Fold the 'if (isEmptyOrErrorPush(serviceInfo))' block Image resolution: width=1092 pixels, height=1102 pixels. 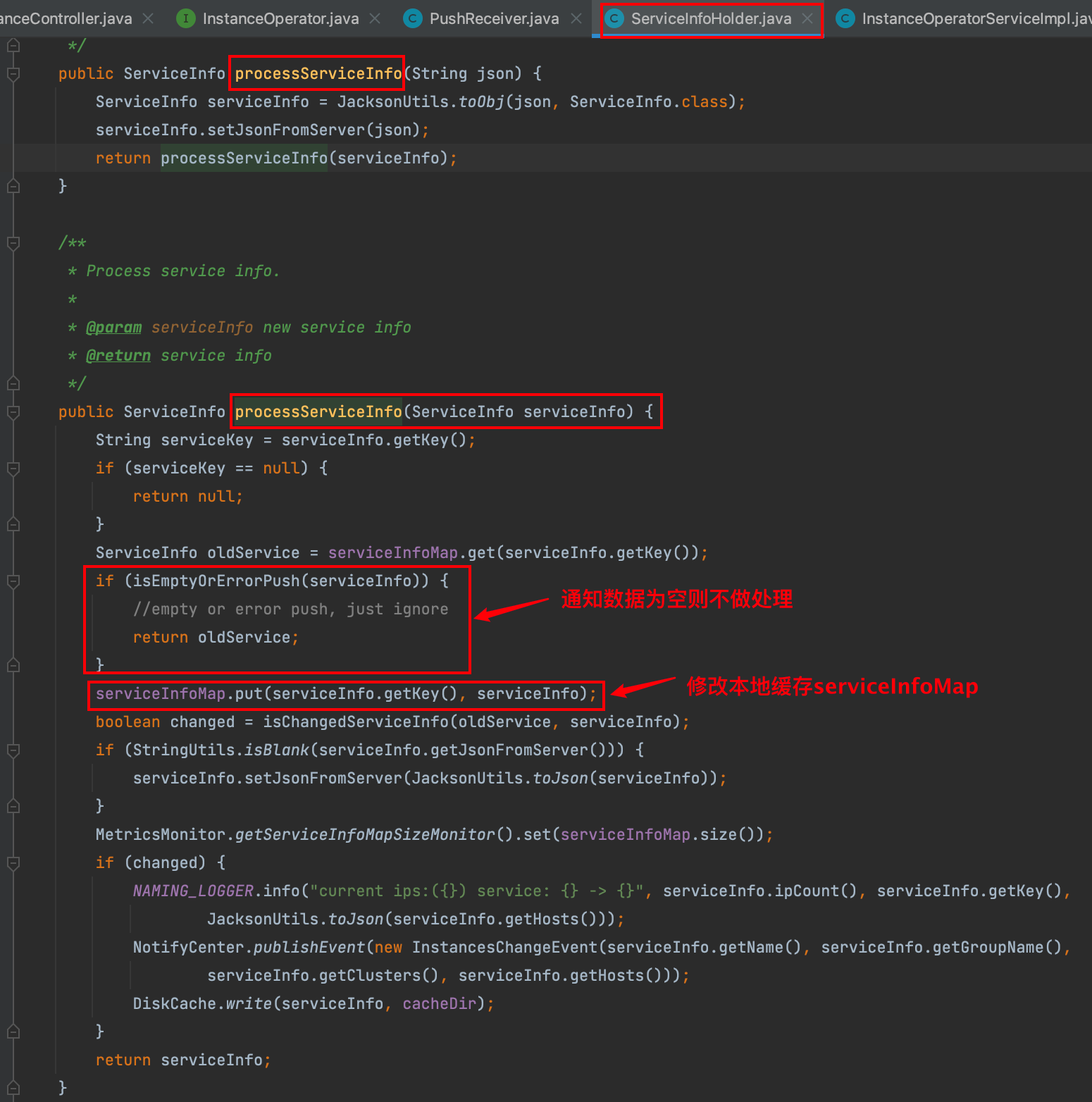(x=13, y=581)
